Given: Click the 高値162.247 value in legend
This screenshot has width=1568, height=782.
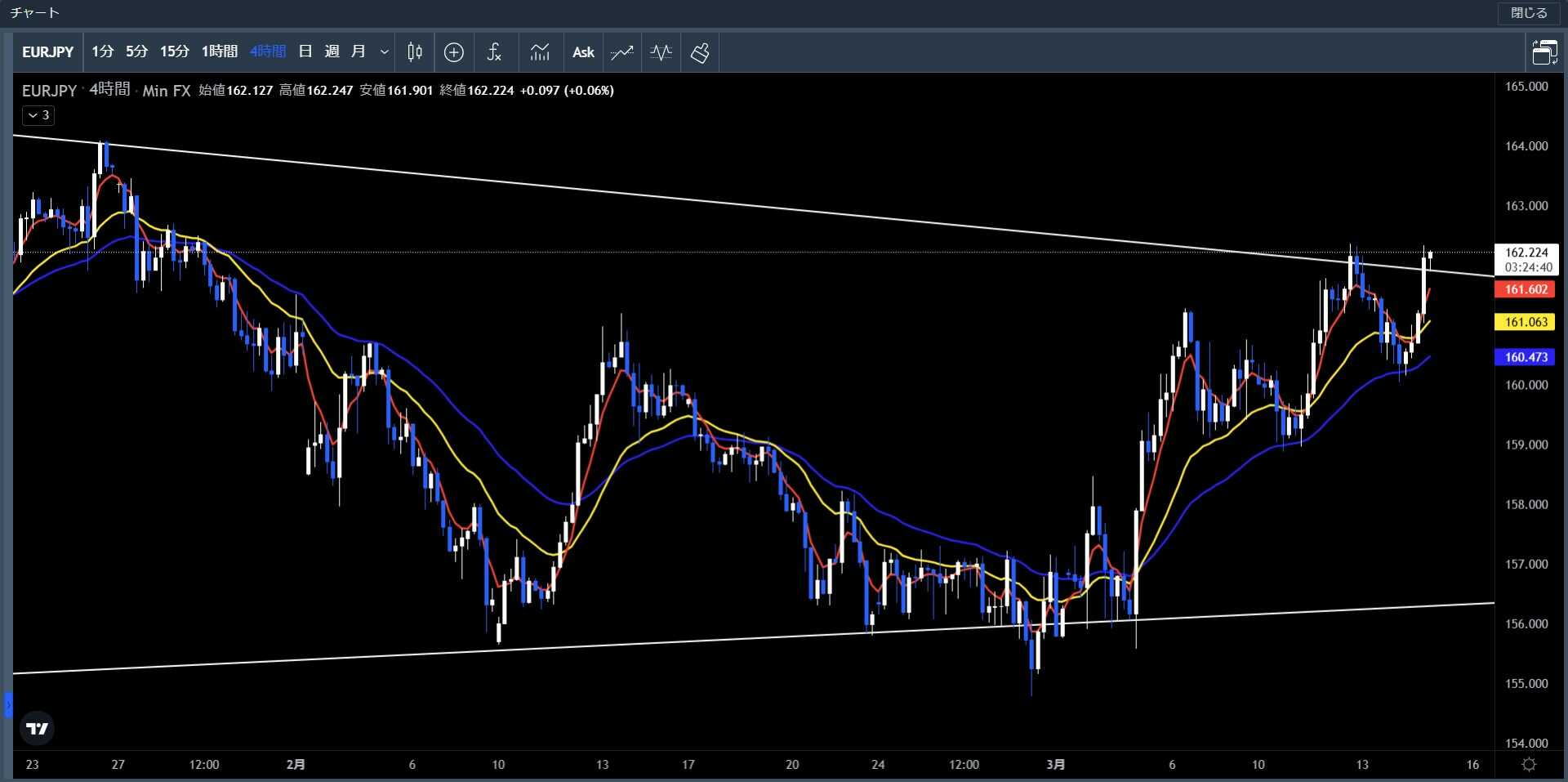Looking at the screenshot, I should [316, 90].
